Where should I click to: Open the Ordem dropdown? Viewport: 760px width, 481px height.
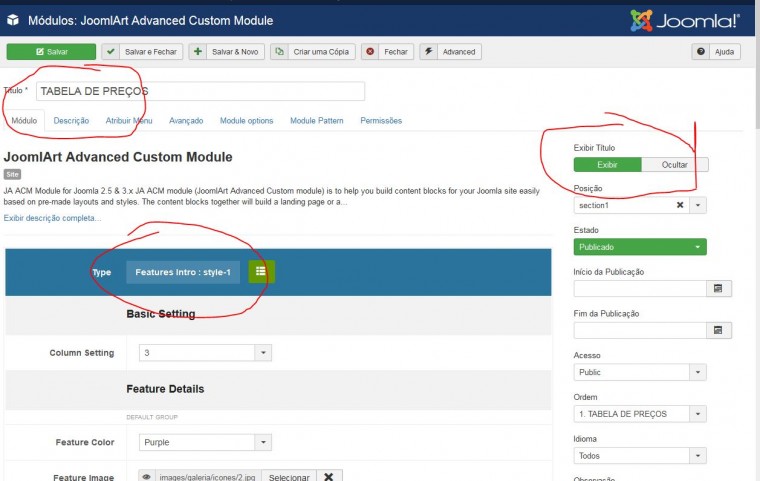640,414
